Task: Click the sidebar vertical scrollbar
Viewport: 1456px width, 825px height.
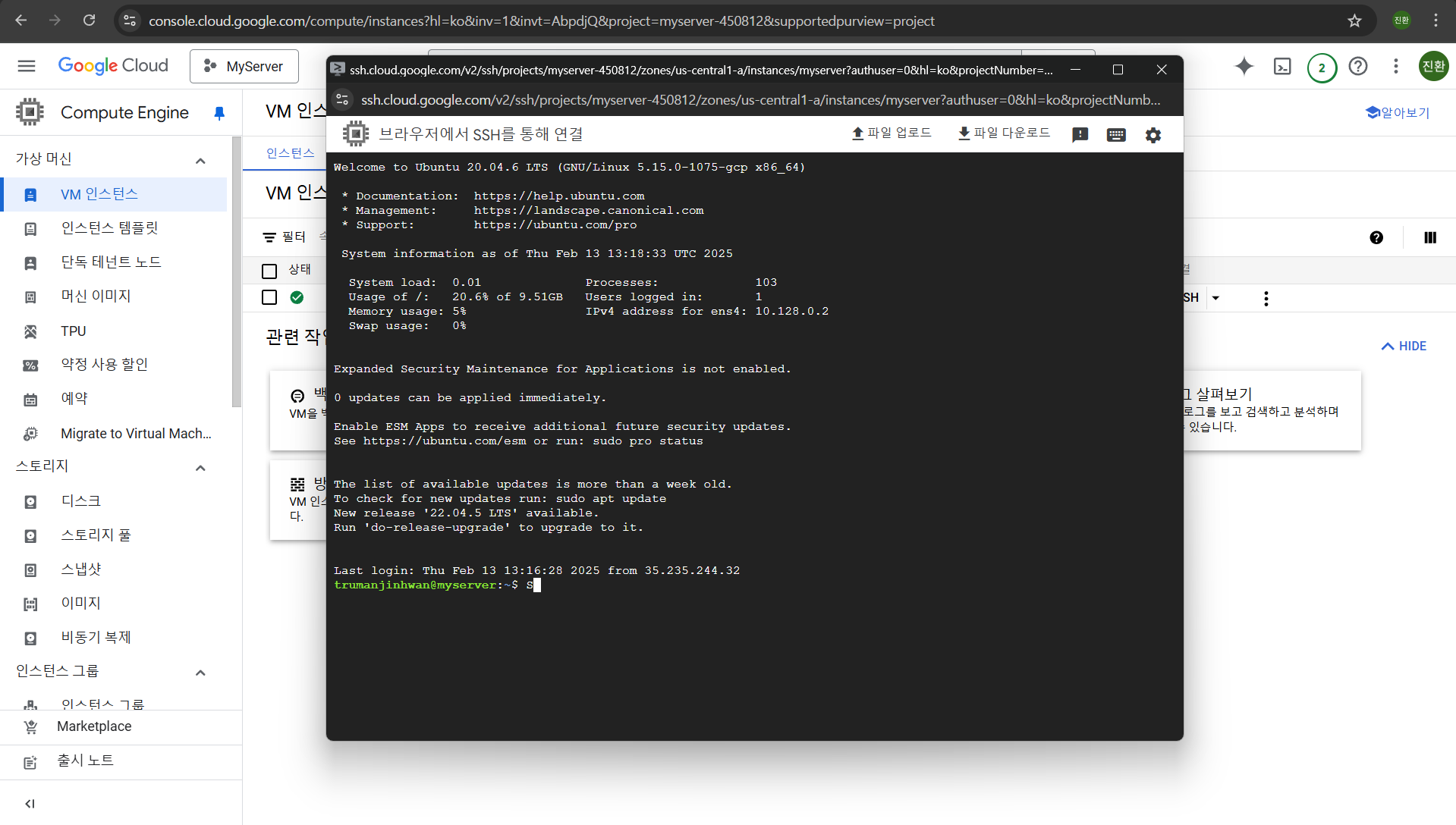Action: click(x=237, y=273)
